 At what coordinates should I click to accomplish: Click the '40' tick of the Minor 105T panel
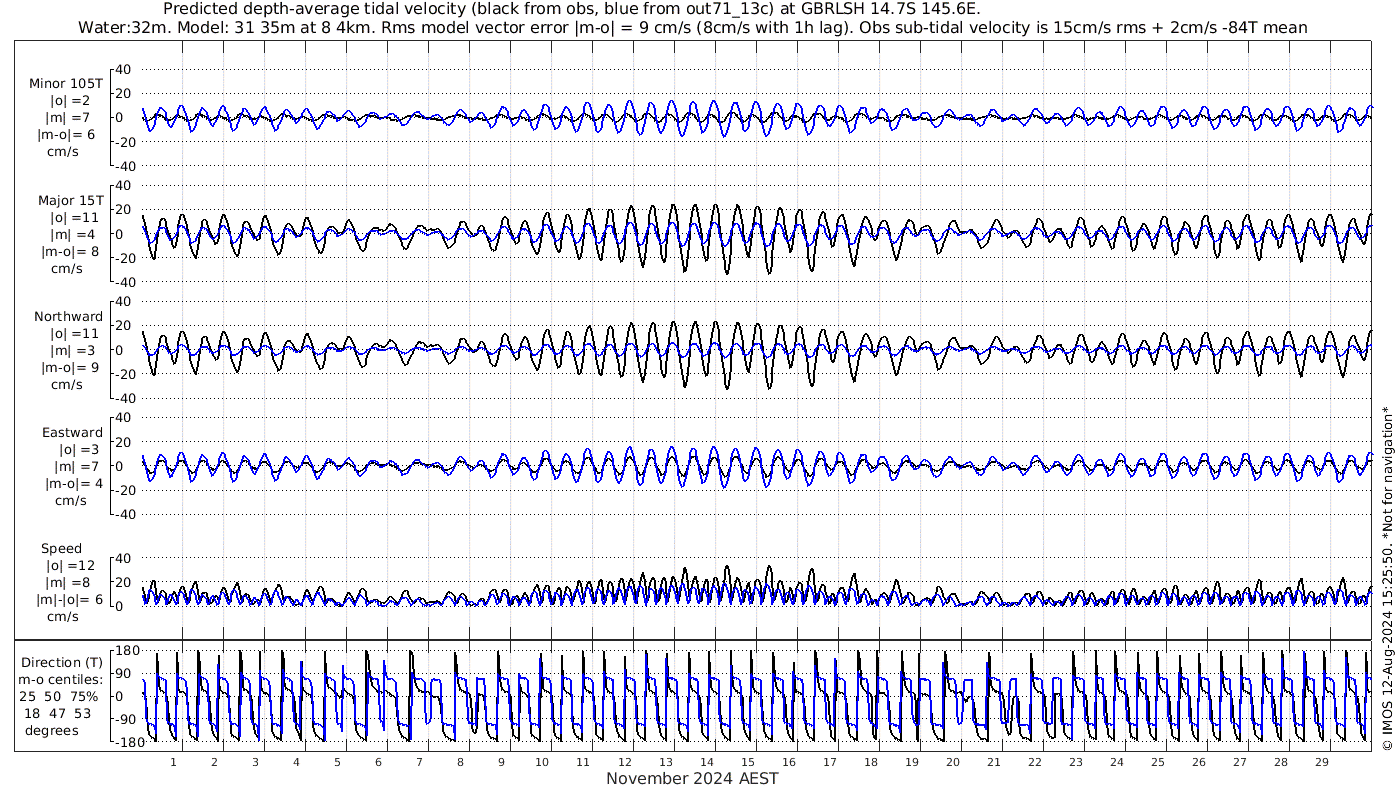tap(124, 70)
